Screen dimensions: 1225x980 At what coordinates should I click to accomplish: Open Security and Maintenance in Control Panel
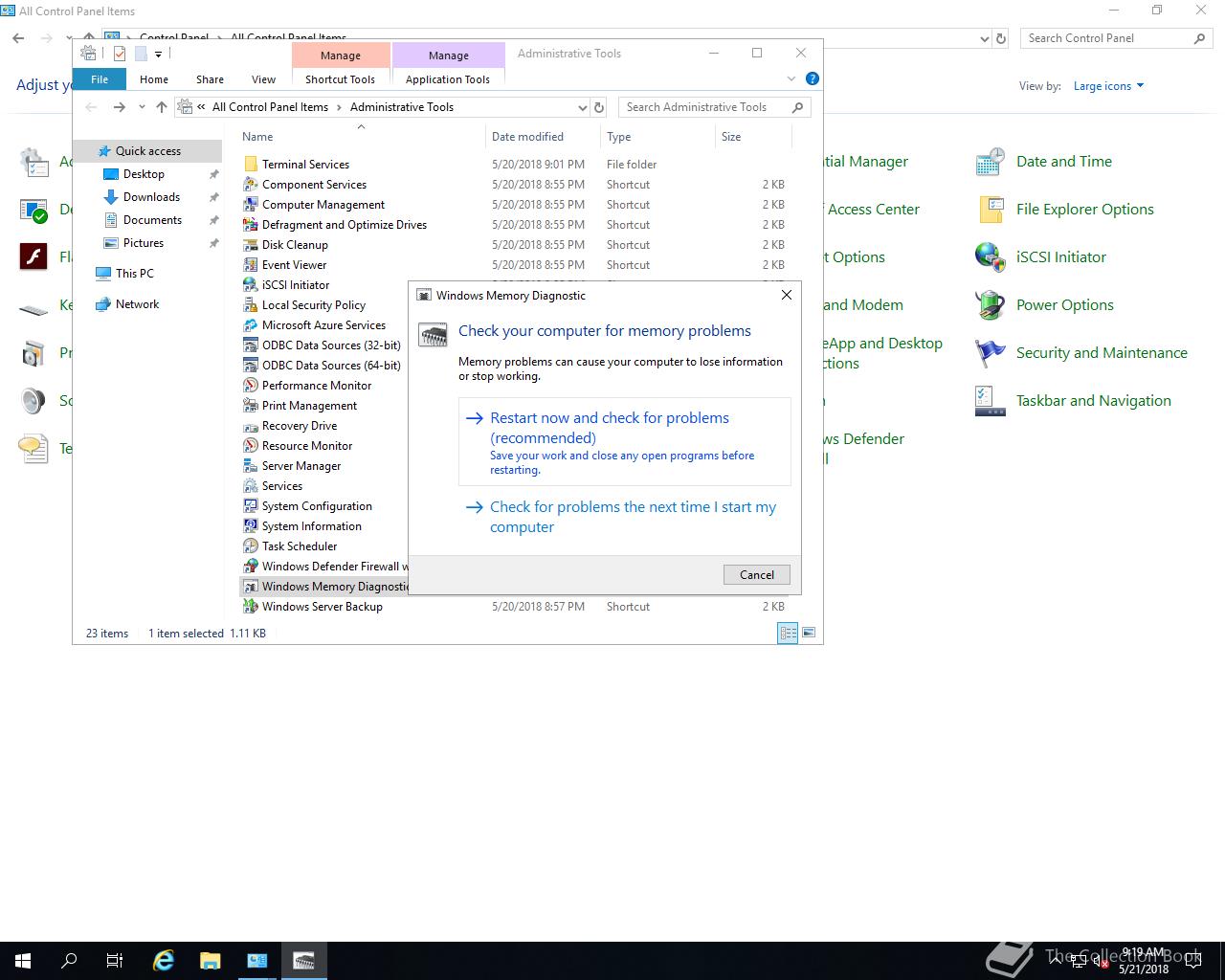1102,353
